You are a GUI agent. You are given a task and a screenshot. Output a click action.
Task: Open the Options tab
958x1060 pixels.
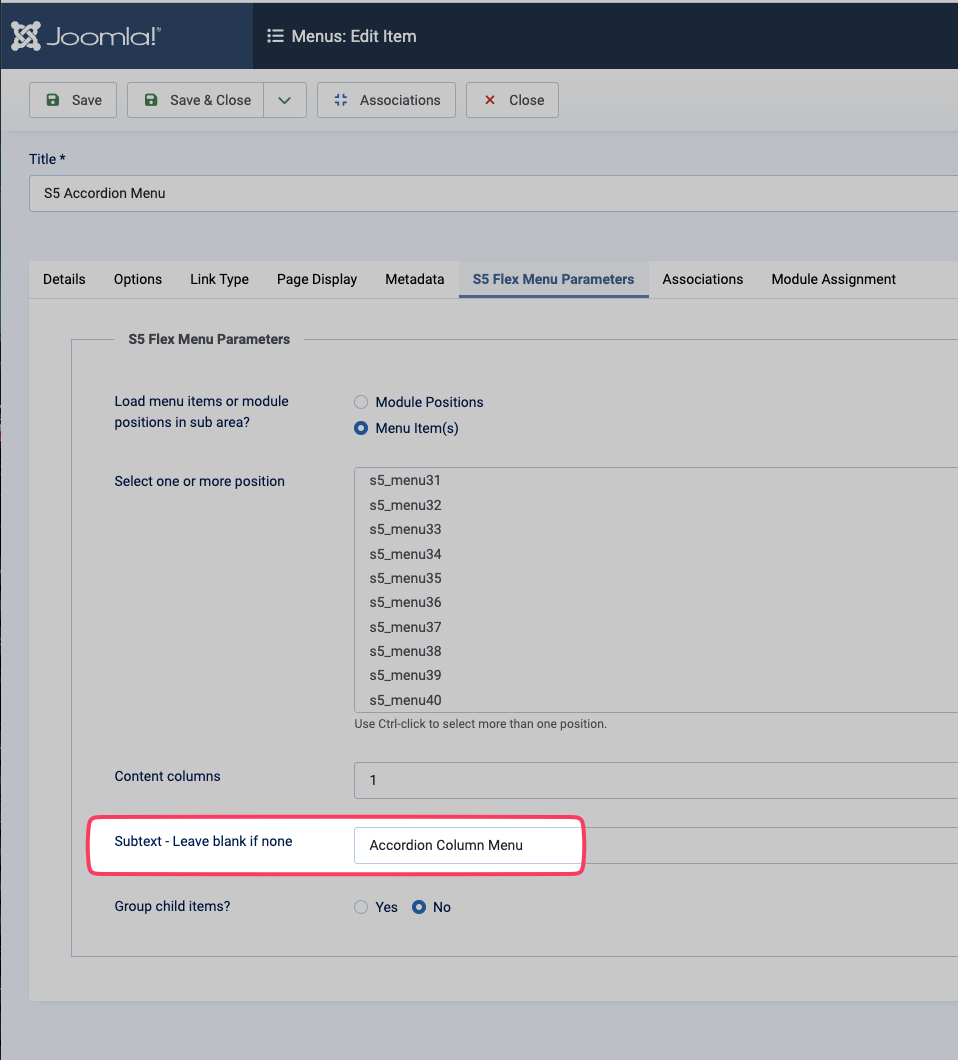click(138, 279)
